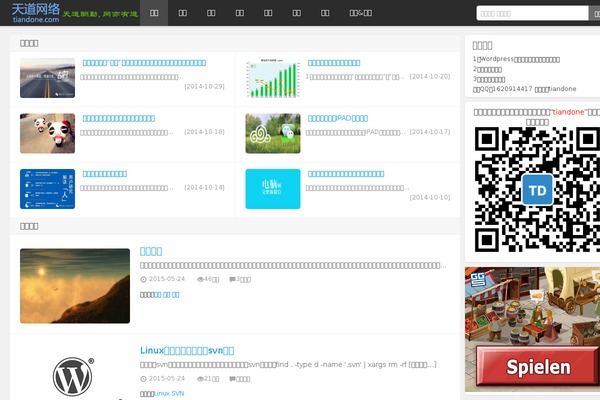The height and width of the screenshot is (400, 600).
Task: Open the highlighted first navigation menu item
Action: pyautogui.click(x=154, y=13)
